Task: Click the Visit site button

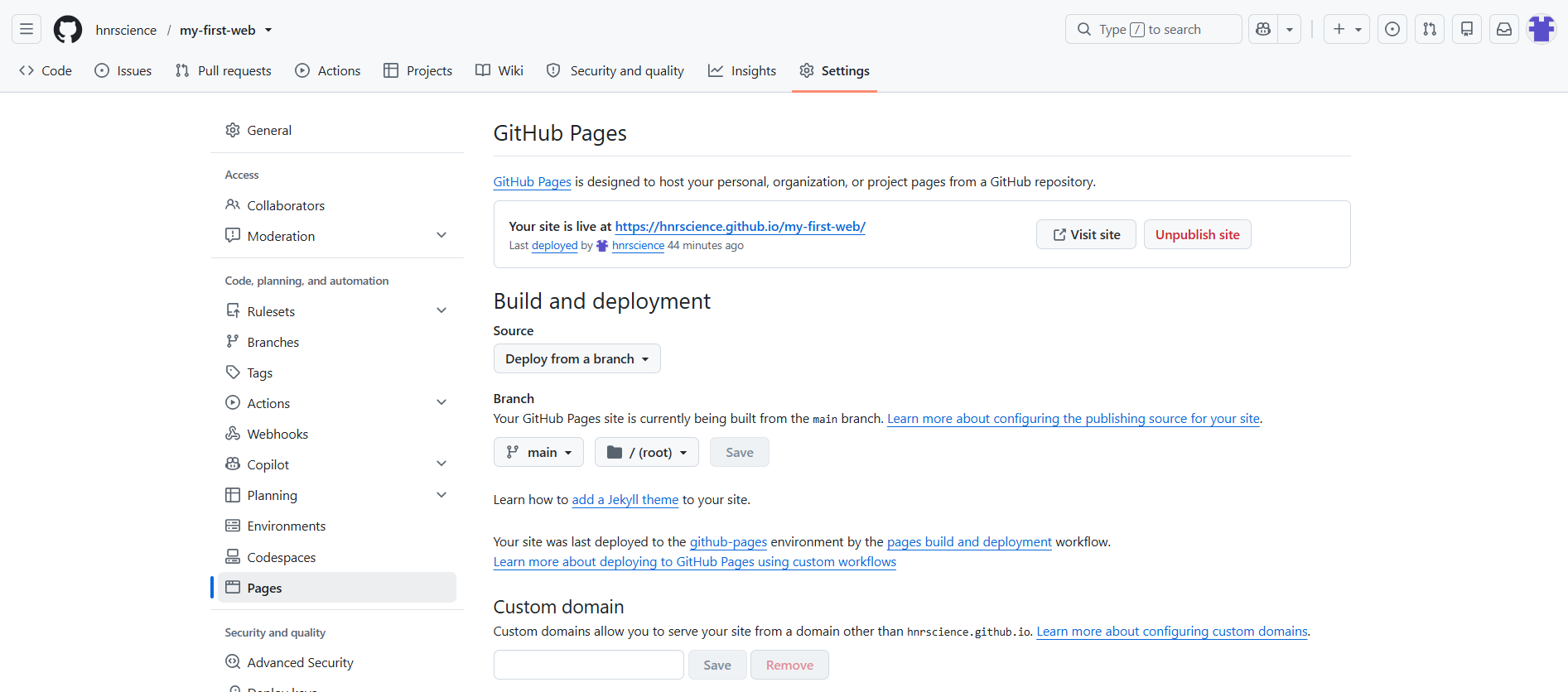Action: pyautogui.click(x=1086, y=234)
